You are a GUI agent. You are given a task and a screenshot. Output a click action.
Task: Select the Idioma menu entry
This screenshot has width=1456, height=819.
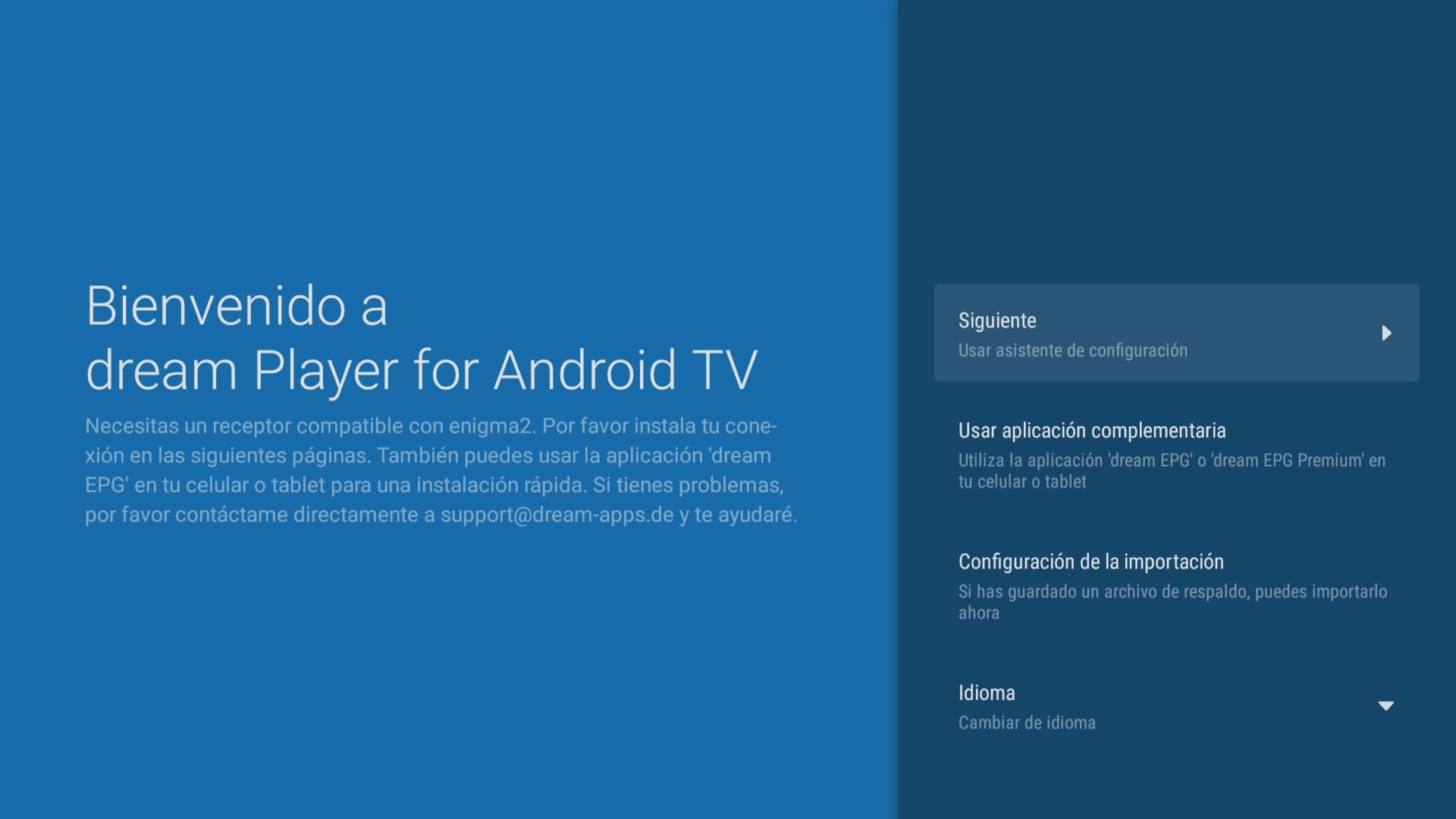987,693
